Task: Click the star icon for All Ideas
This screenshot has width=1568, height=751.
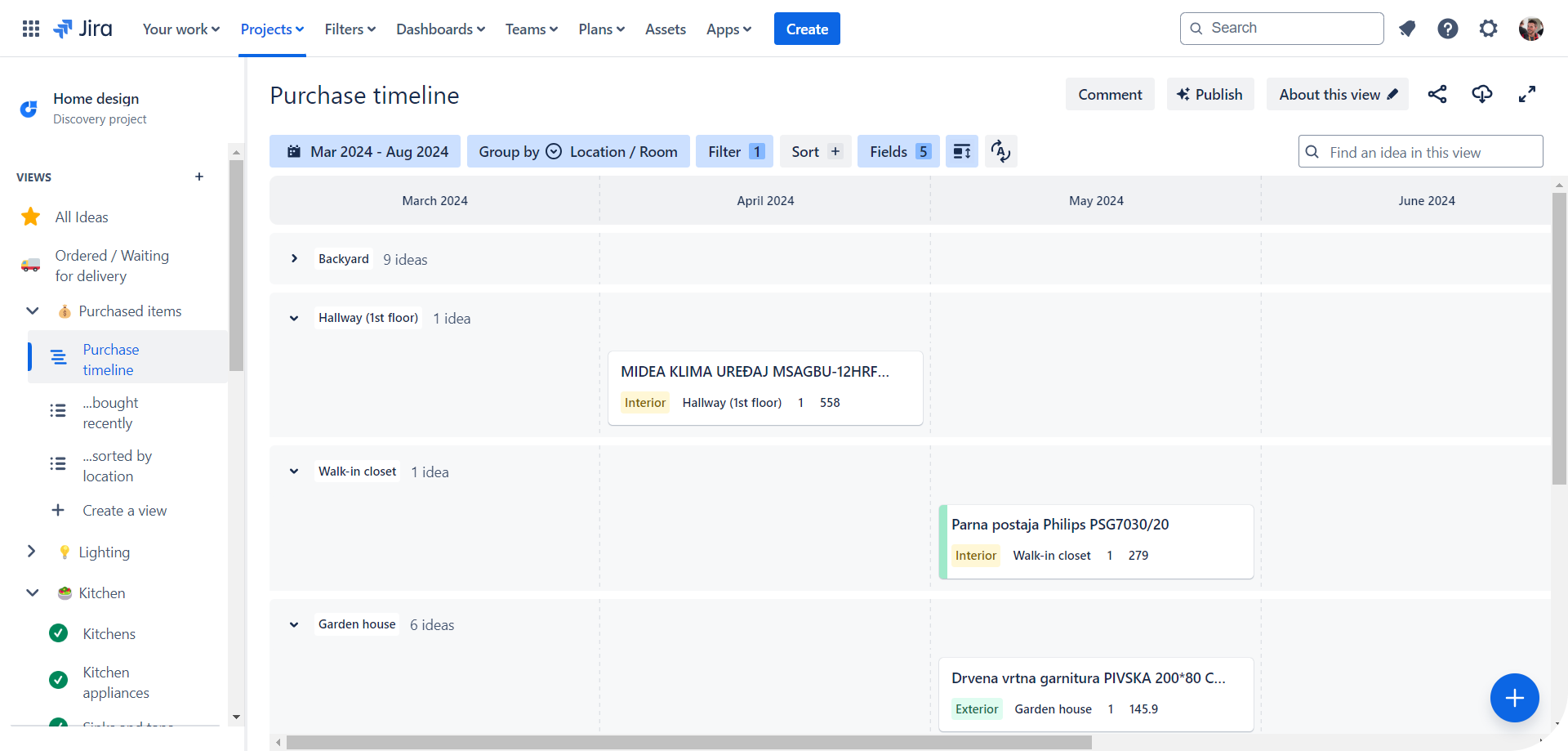Action: pyautogui.click(x=31, y=217)
